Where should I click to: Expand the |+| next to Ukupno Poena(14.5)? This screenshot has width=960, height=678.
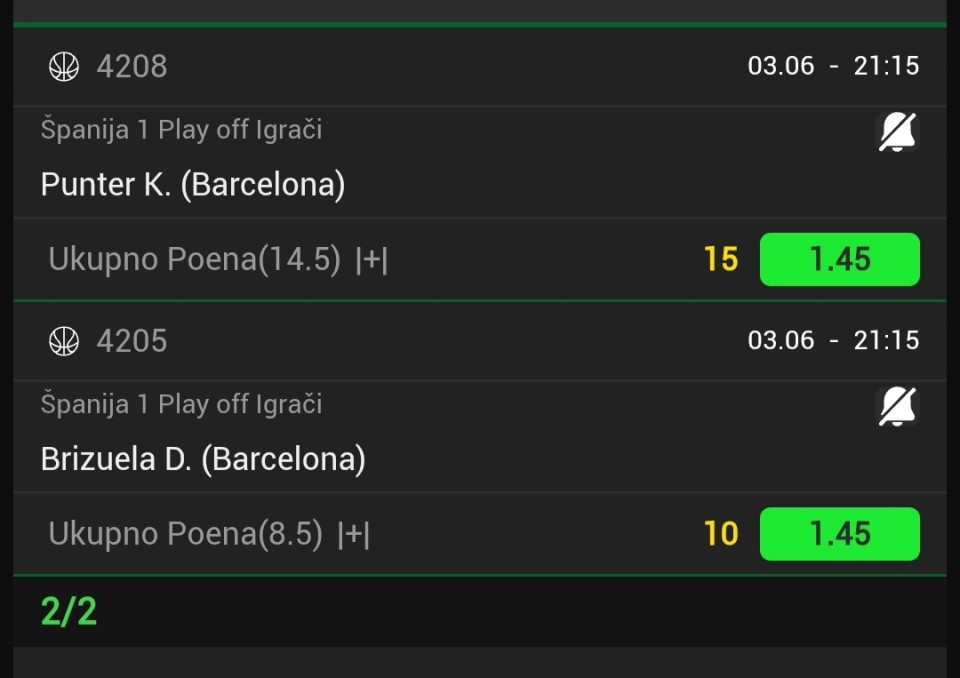pos(371,261)
